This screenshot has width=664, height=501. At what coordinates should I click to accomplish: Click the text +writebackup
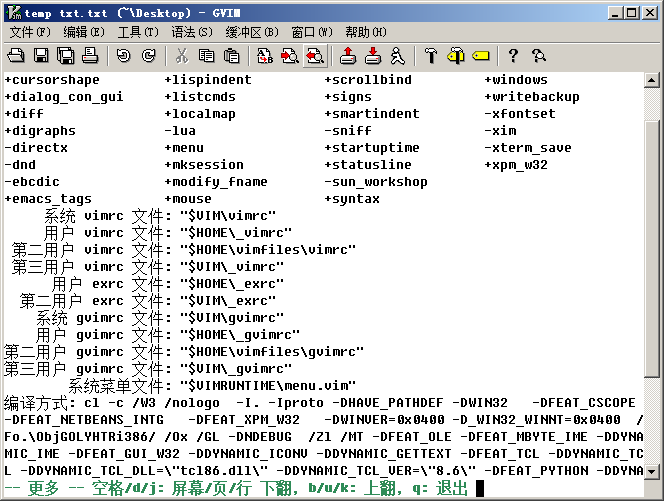click(x=532, y=97)
